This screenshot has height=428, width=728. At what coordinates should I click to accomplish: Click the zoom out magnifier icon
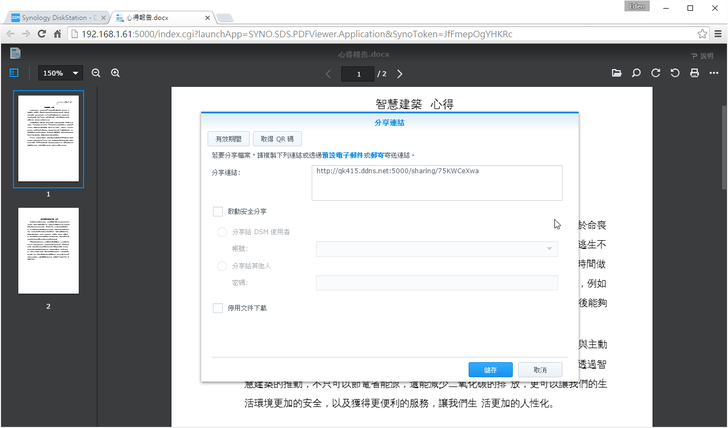97,73
